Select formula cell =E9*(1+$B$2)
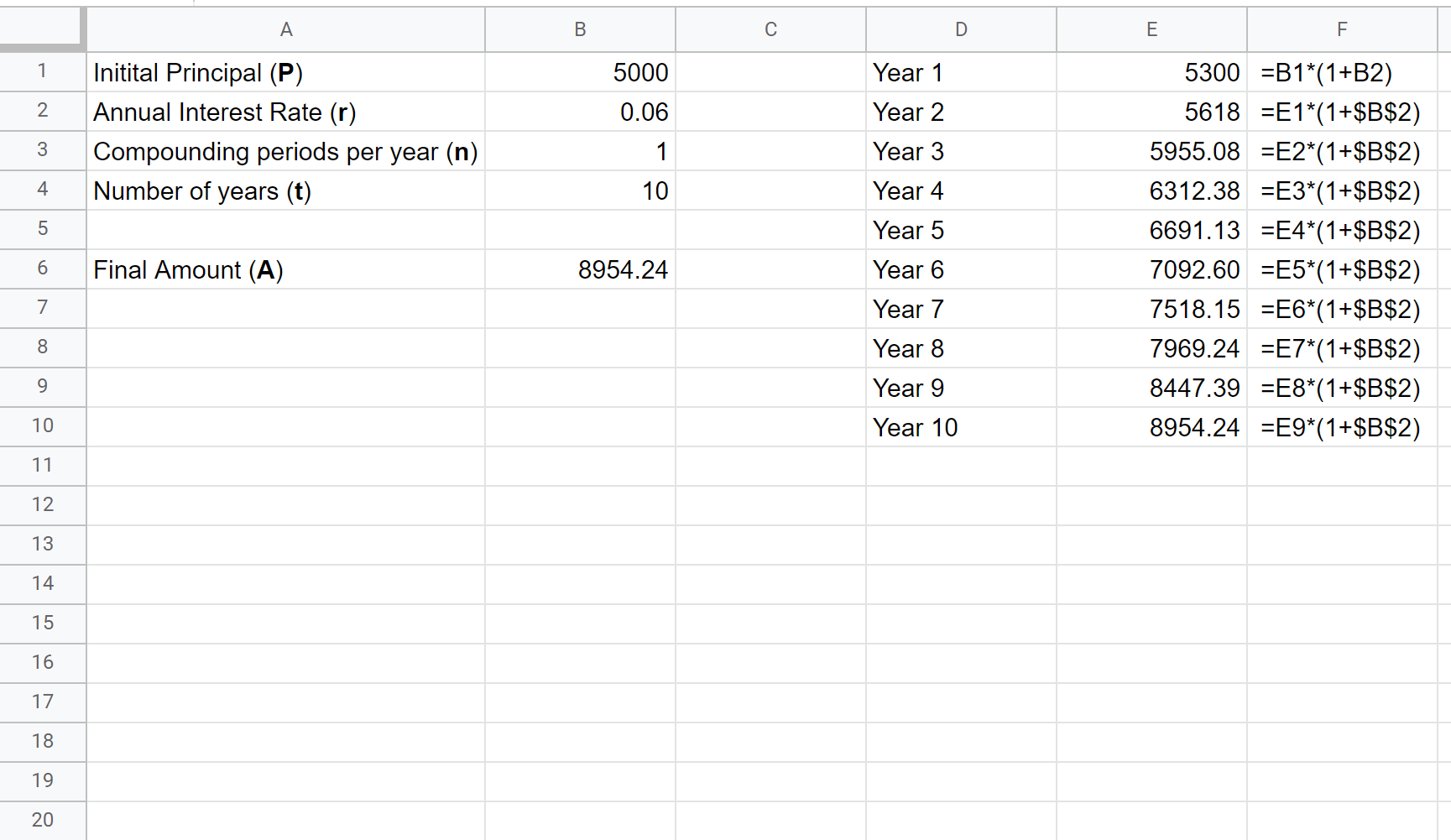1451x840 pixels. 1341,428
